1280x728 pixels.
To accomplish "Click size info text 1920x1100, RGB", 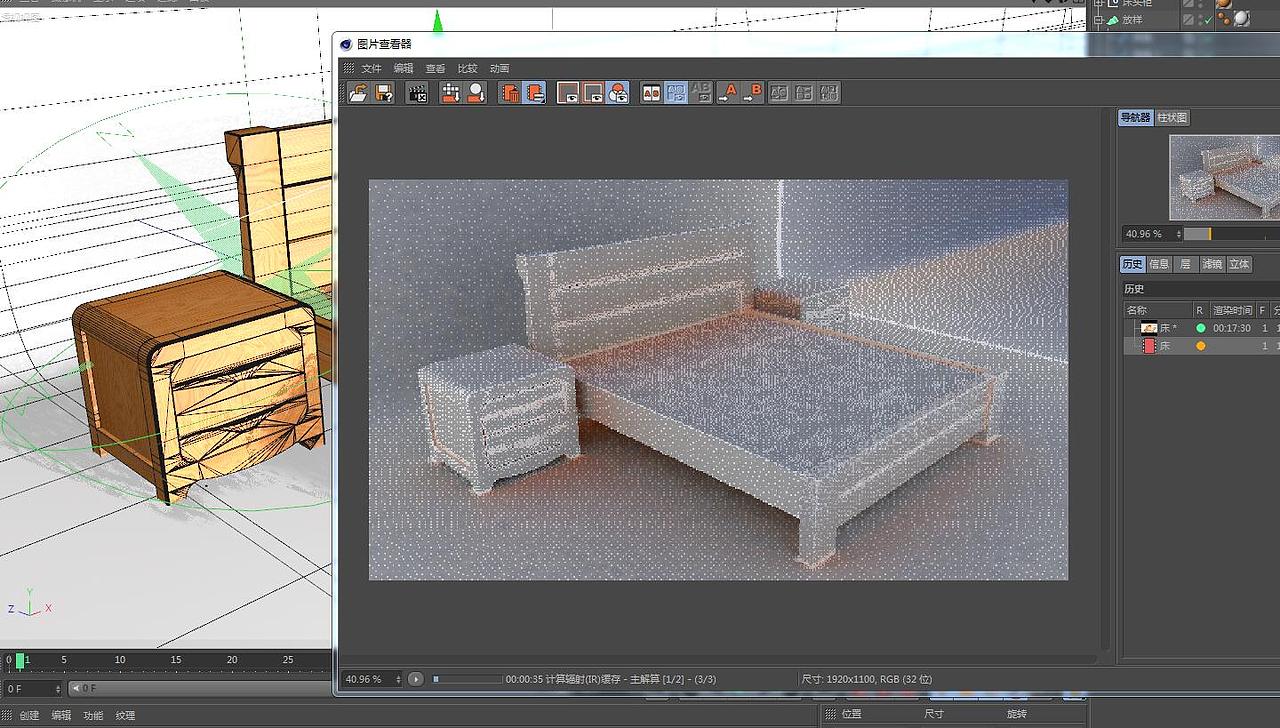I will (862, 679).
